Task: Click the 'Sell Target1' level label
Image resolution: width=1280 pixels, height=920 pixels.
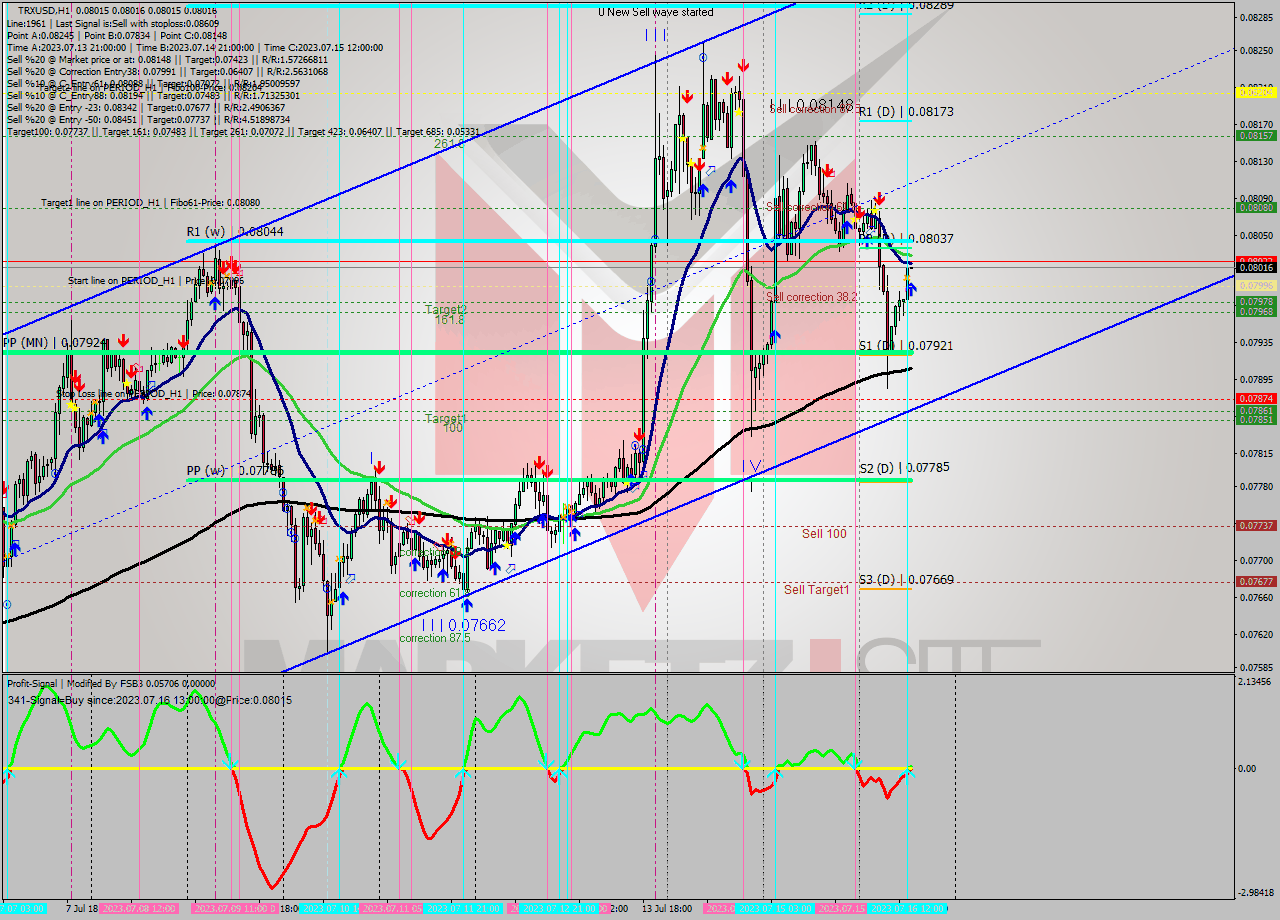Action: pyautogui.click(x=816, y=590)
